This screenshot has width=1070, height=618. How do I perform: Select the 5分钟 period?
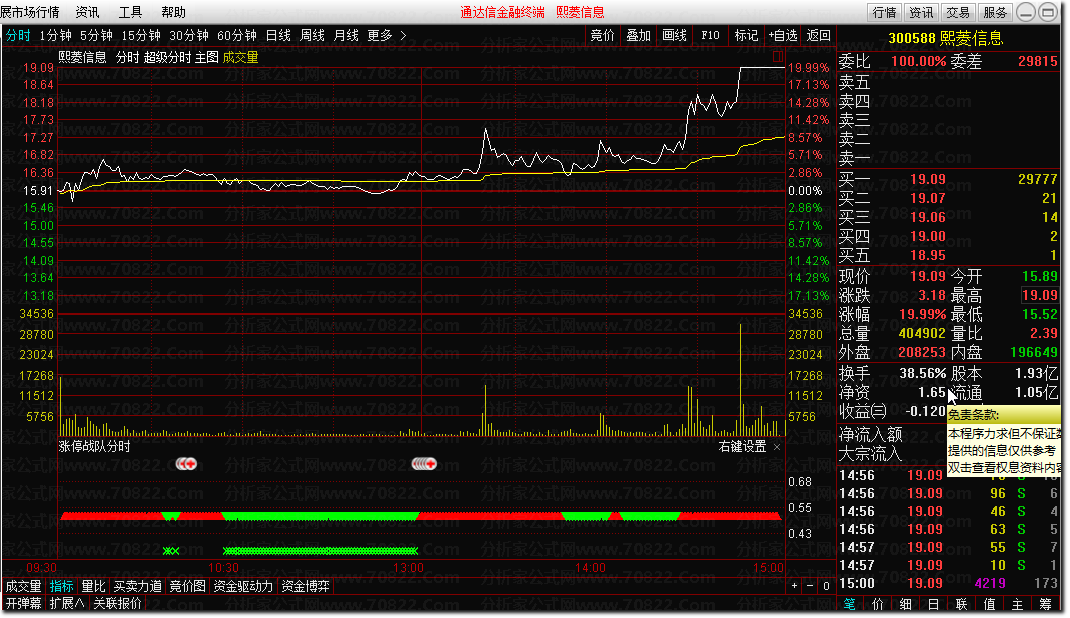pyautogui.click(x=96, y=35)
